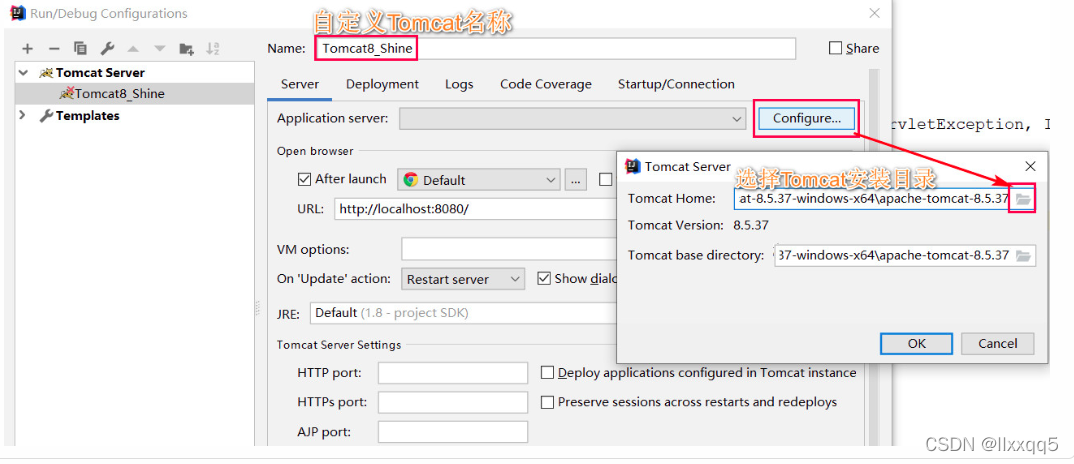
Task: Click the HTTPs port field
Action: pos(453,402)
